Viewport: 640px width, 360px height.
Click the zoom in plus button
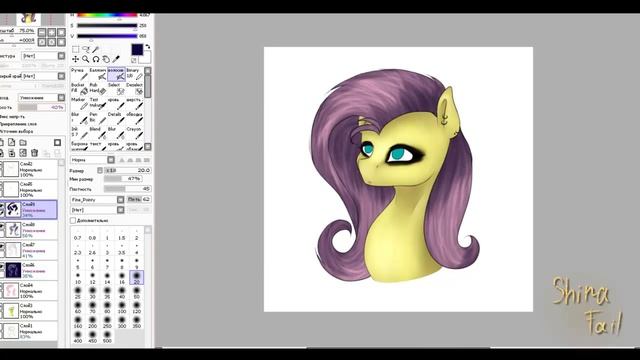tap(52, 32)
